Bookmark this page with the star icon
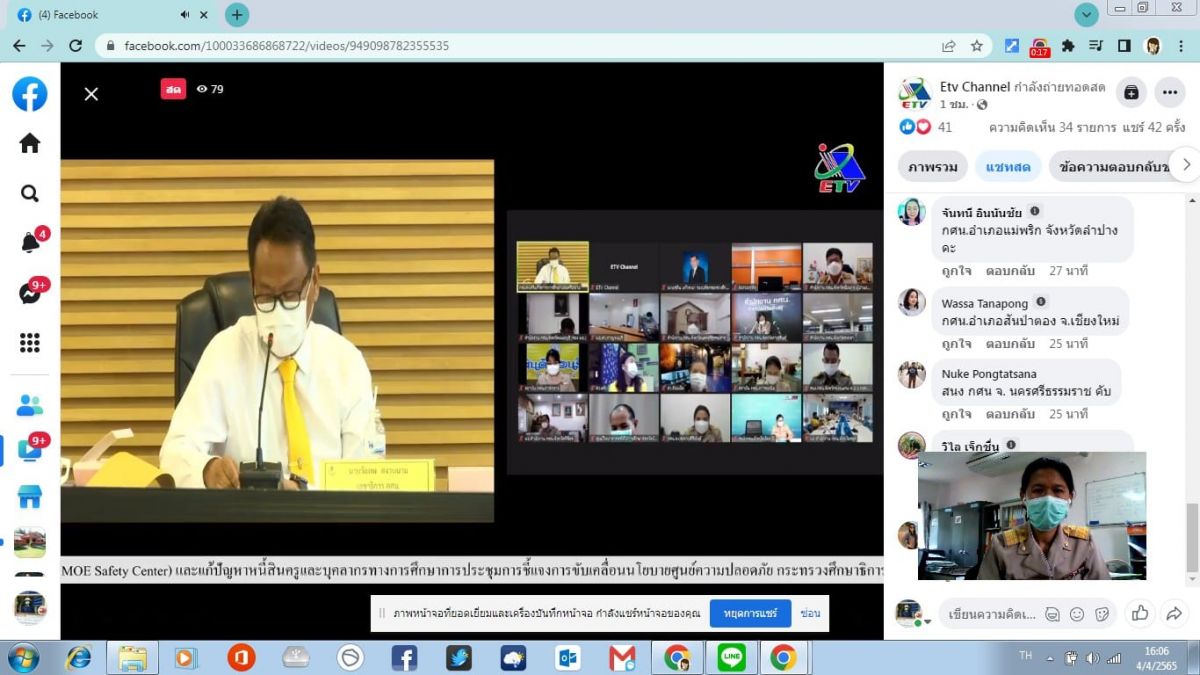 (976, 46)
